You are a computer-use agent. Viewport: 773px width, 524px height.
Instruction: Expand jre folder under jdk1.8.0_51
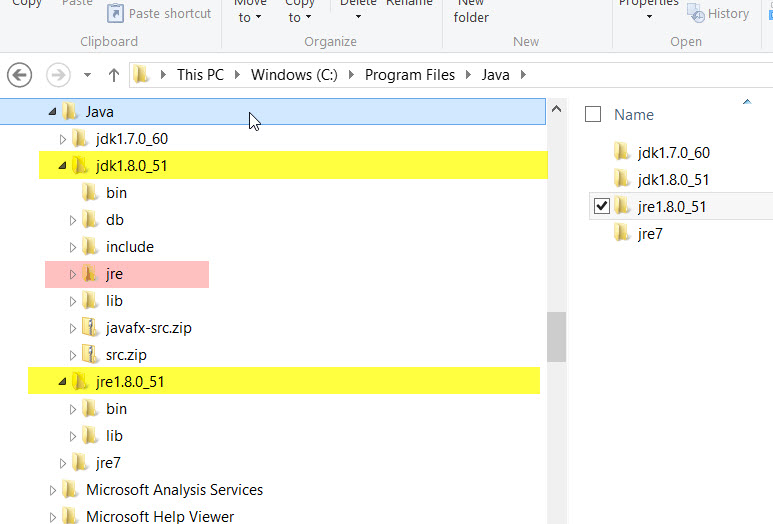coord(73,274)
